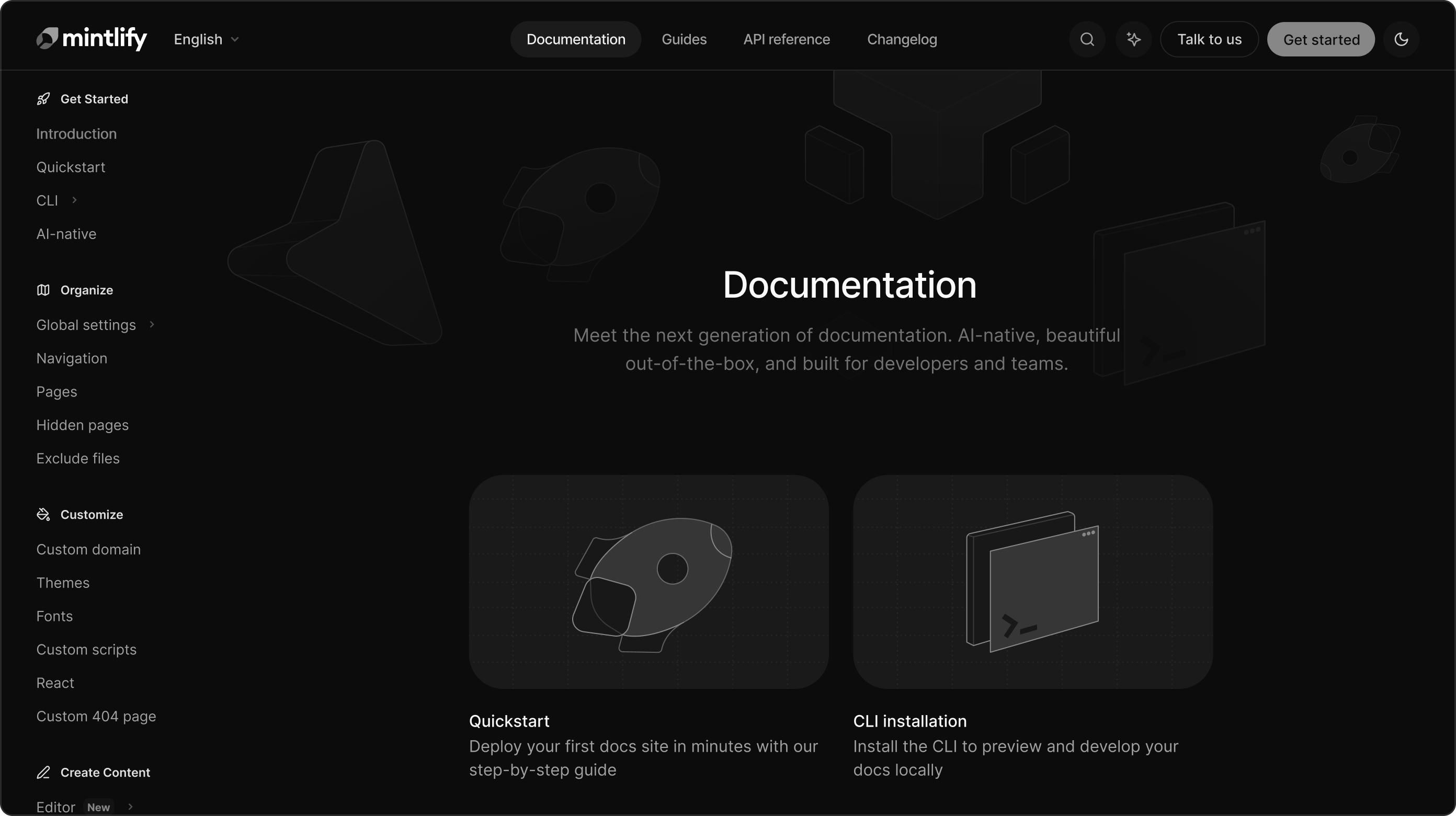
Task: Click the Organize section heading
Action: click(x=86, y=290)
